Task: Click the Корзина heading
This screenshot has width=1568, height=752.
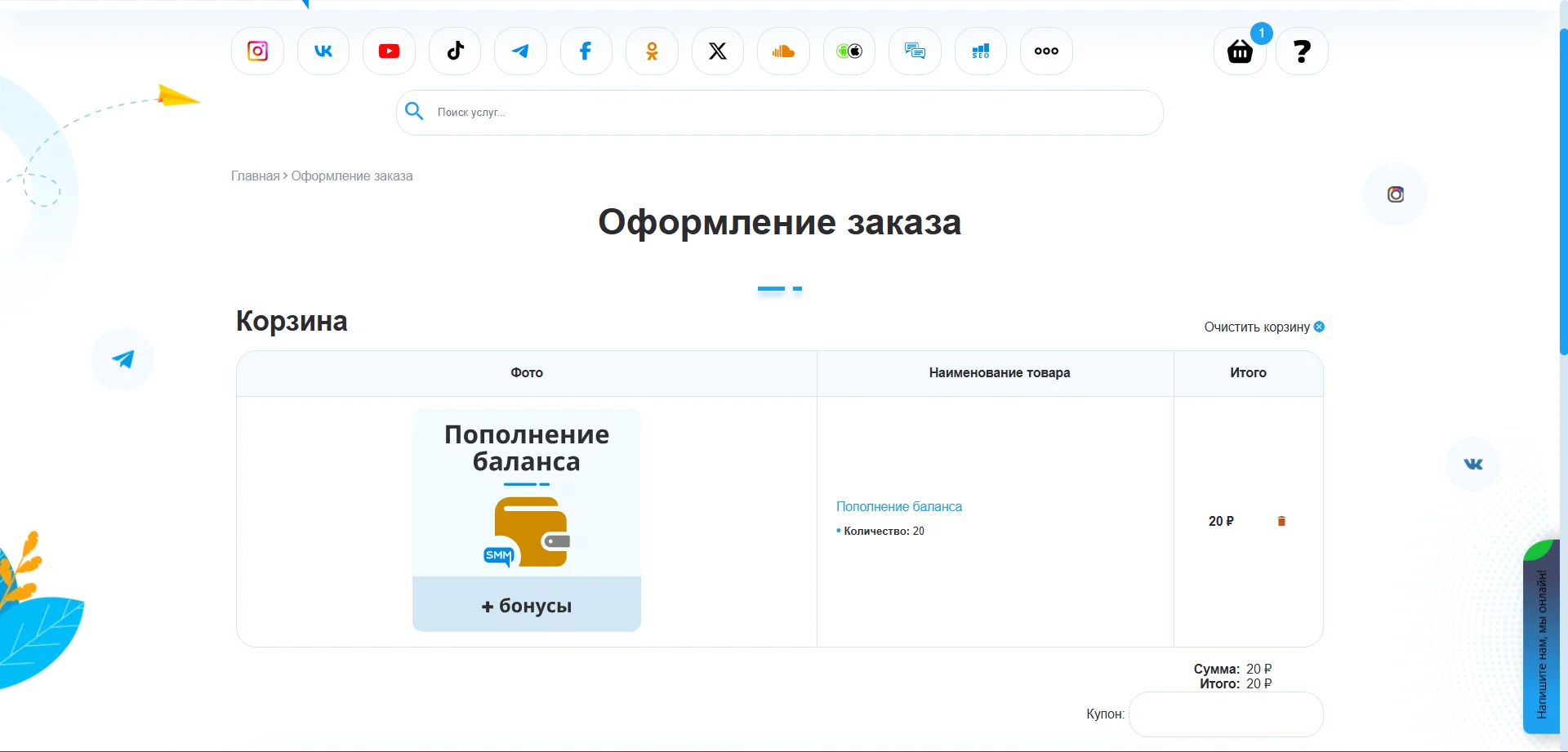Action: [292, 321]
